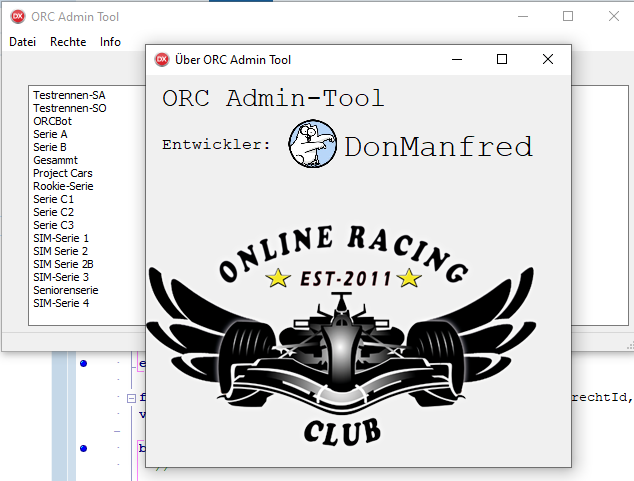Toggle the upper blue breakpoint dot in gutter
Image resolution: width=634 pixels, height=481 pixels.
coord(83,363)
